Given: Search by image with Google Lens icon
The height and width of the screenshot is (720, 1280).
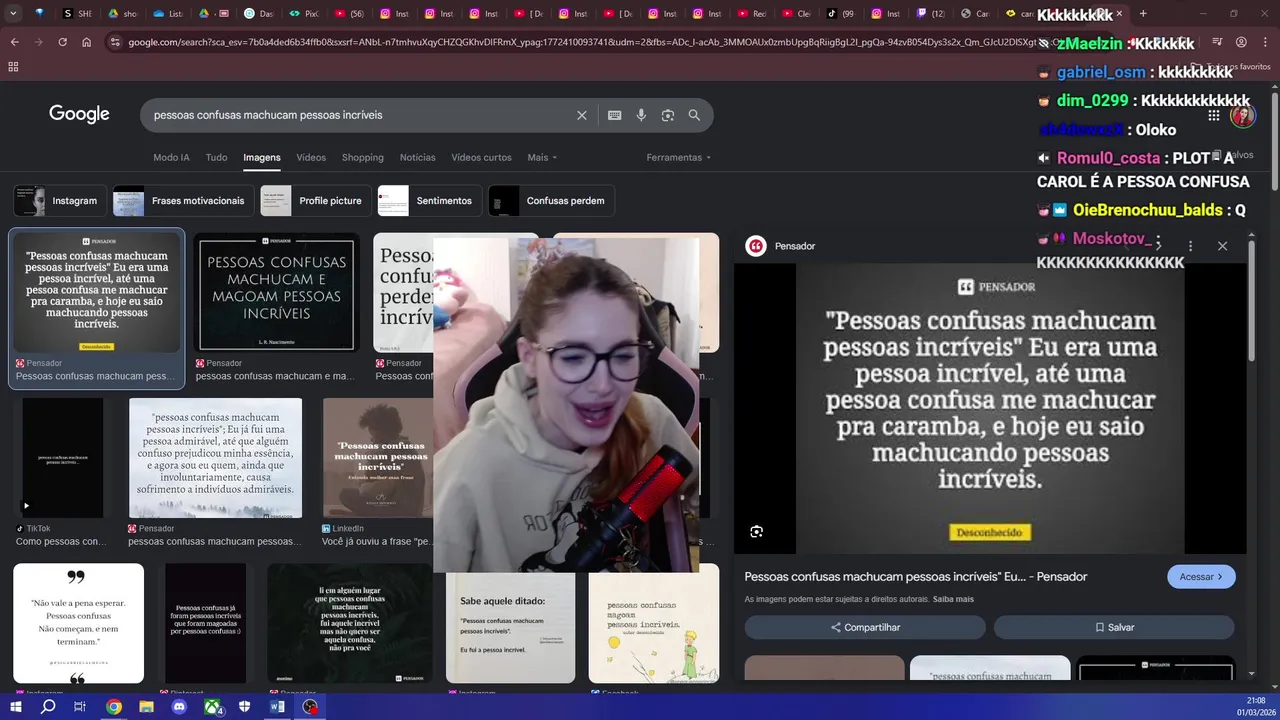Looking at the screenshot, I should (x=668, y=115).
